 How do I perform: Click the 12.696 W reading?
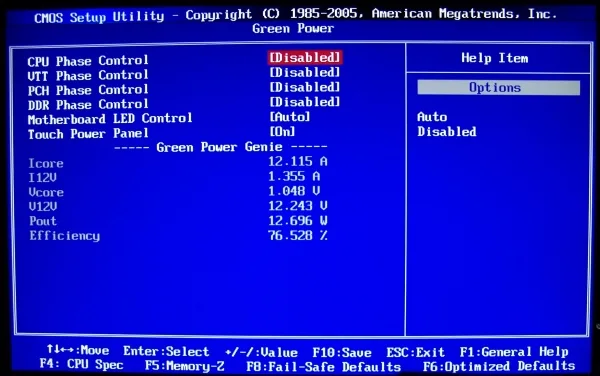coord(298,221)
